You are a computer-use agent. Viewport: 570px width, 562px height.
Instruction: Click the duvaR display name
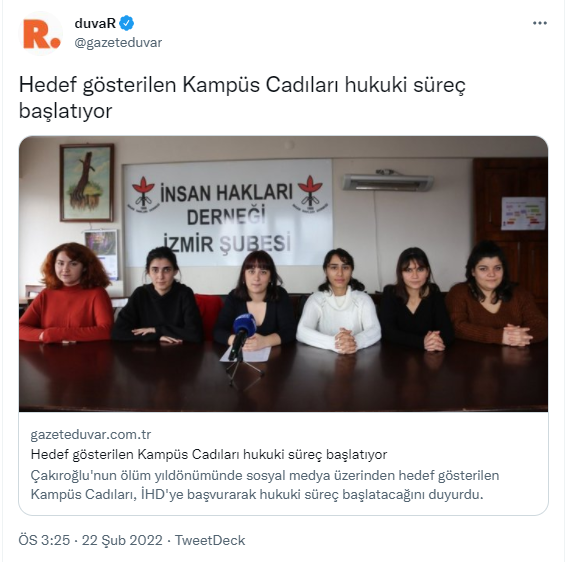(95, 23)
